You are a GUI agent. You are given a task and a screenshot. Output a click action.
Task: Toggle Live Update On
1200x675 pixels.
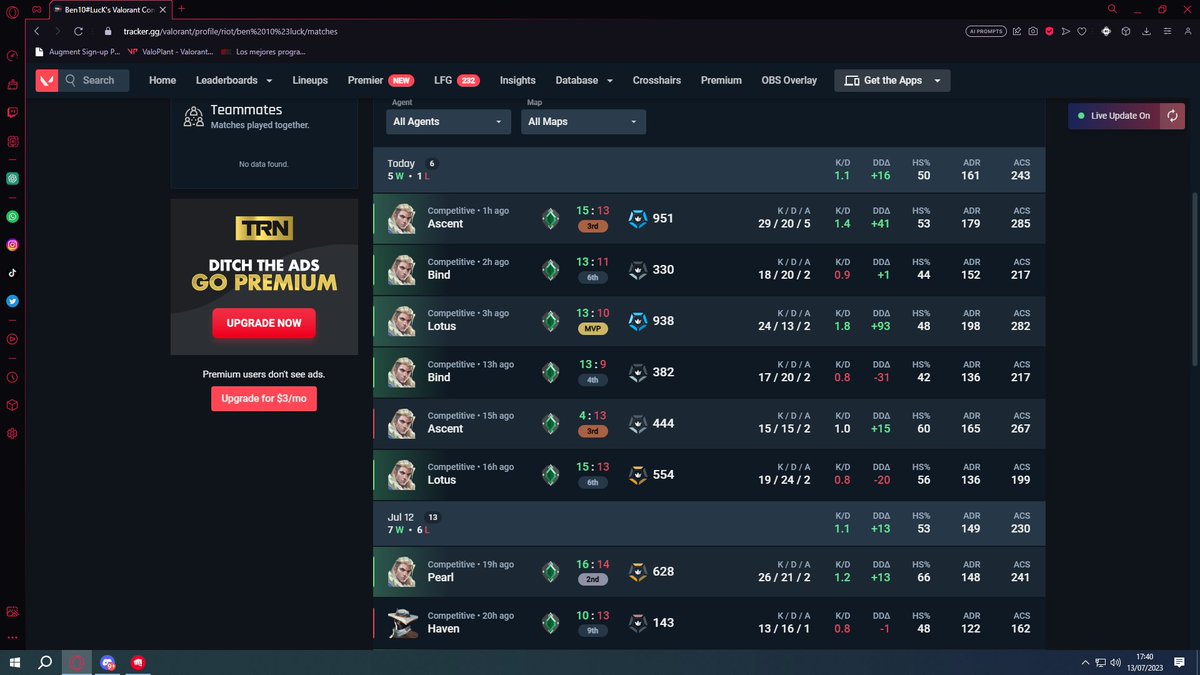[x=1114, y=116]
